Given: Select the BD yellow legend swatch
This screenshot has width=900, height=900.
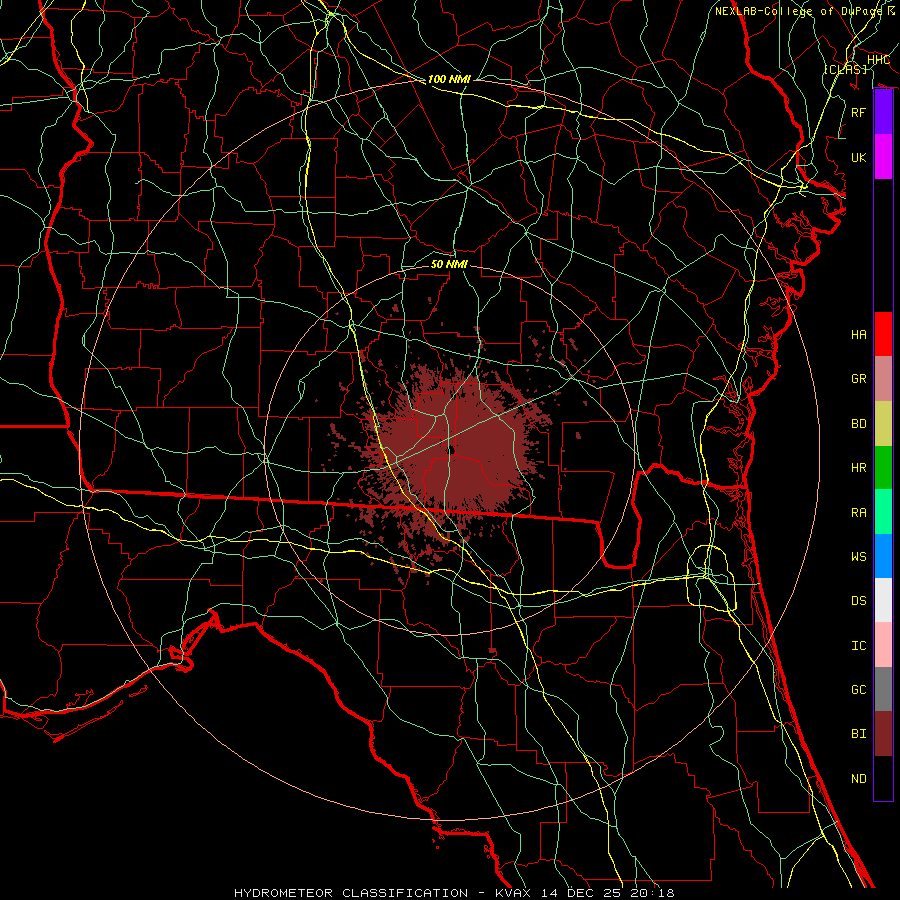Looking at the screenshot, I should click(x=883, y=423).
